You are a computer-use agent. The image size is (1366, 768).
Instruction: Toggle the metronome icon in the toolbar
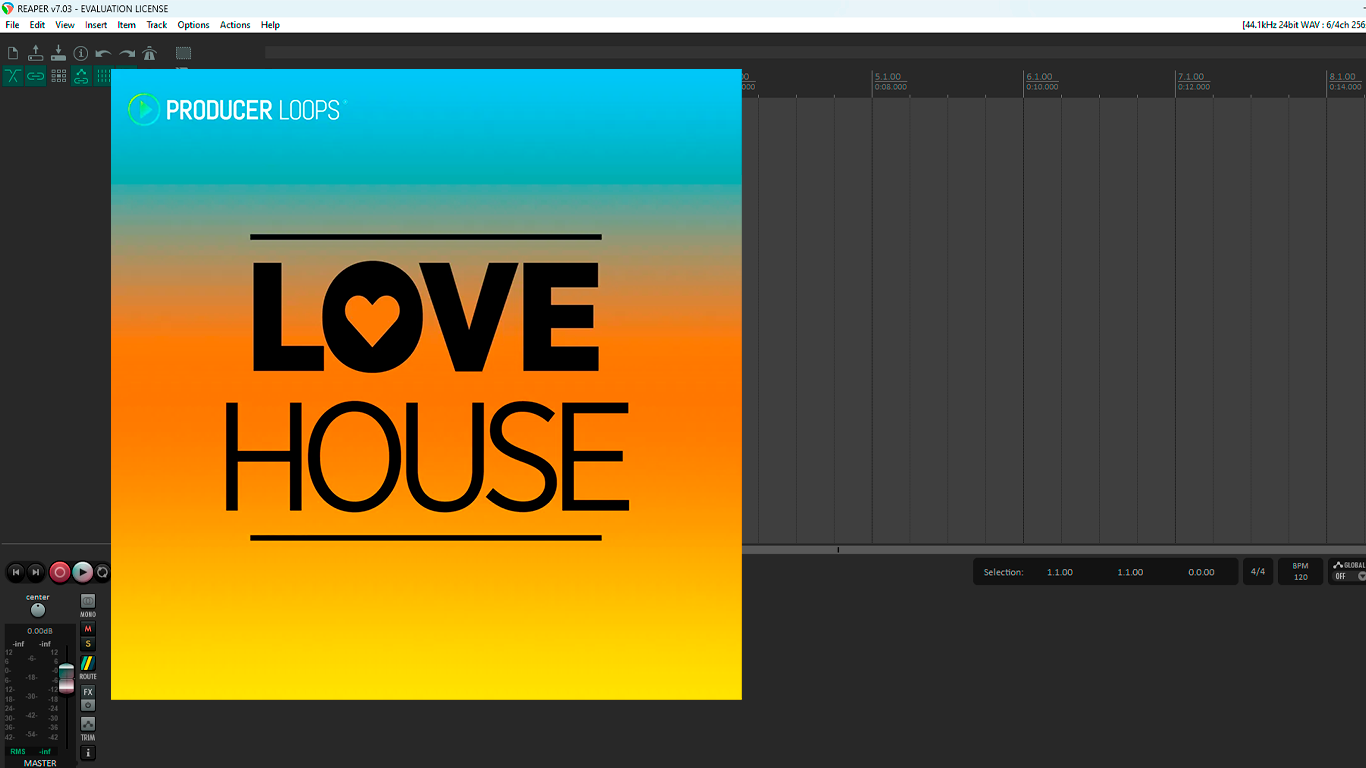150,53
